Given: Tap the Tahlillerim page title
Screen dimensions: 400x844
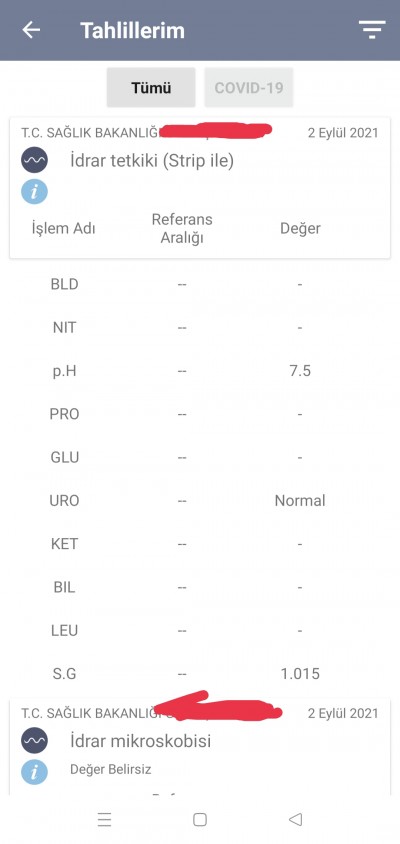Looking at the screenshot, I should [x=132, y=30].
